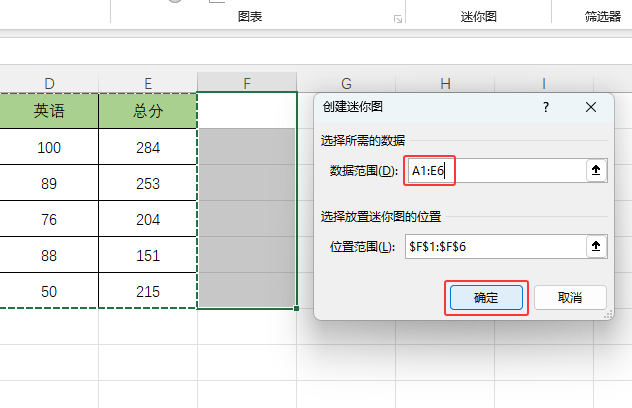Select column D header
632x408 pixels.
[x=49, y=83]
